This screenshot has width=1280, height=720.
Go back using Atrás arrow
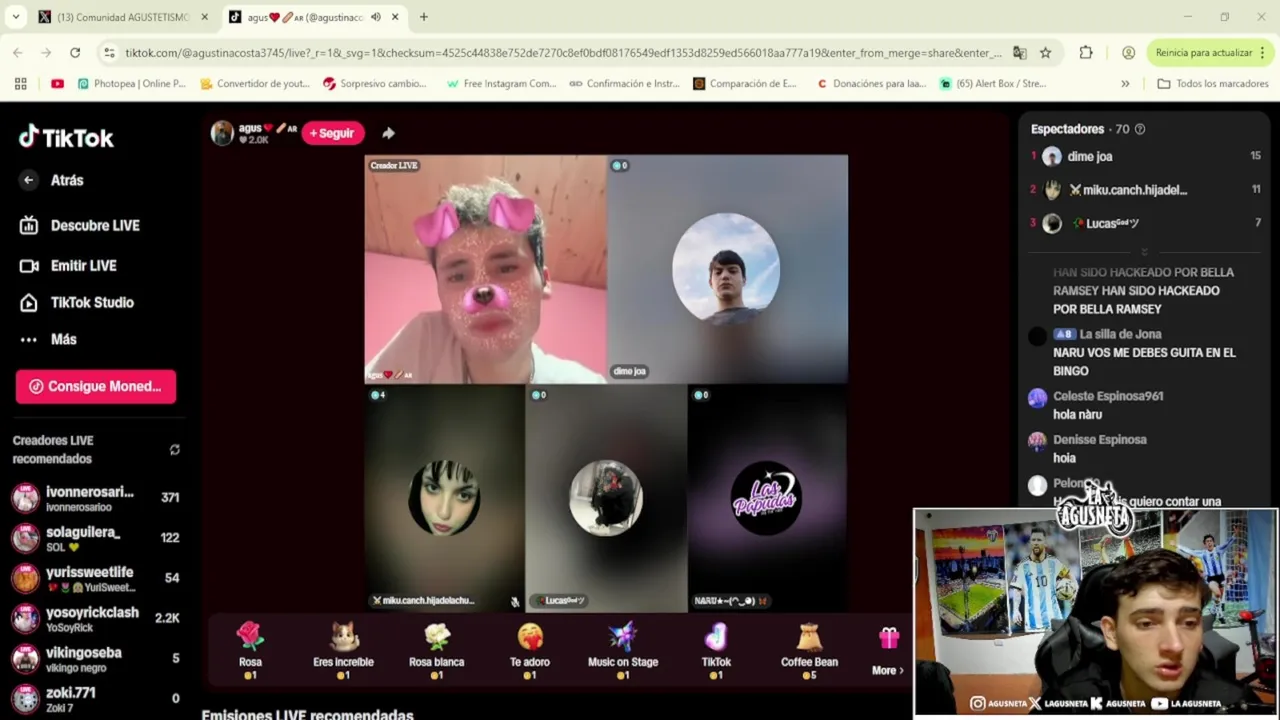click(x=29, y=180)
